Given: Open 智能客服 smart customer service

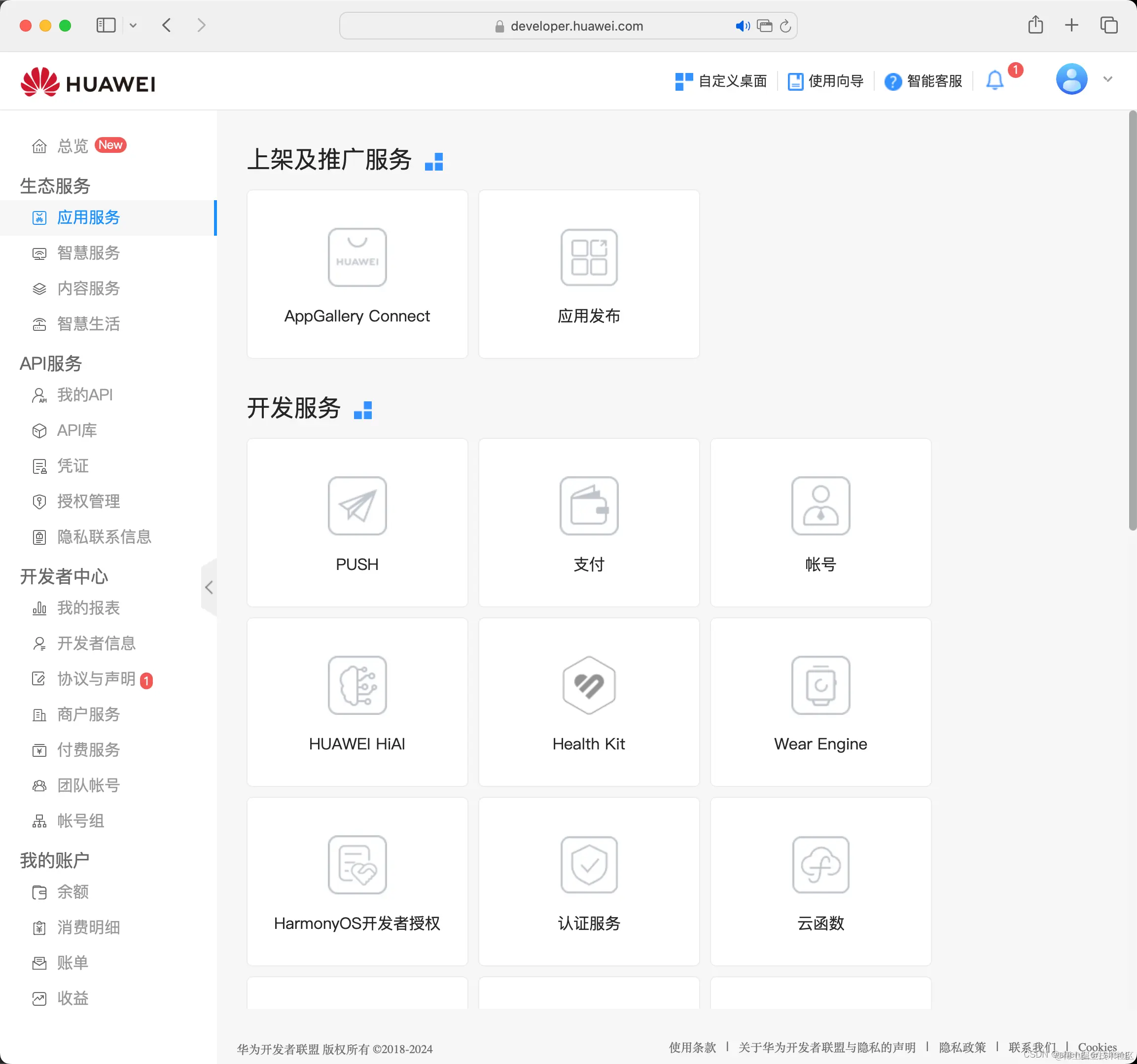Looking at the screenshot, I should tap(923, 81).
